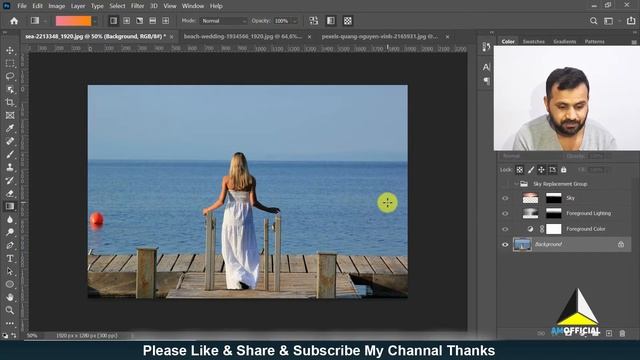This screenshot has height=360, width=640.
Task: Open the Image menu
Action: click(x=56, y=6)
